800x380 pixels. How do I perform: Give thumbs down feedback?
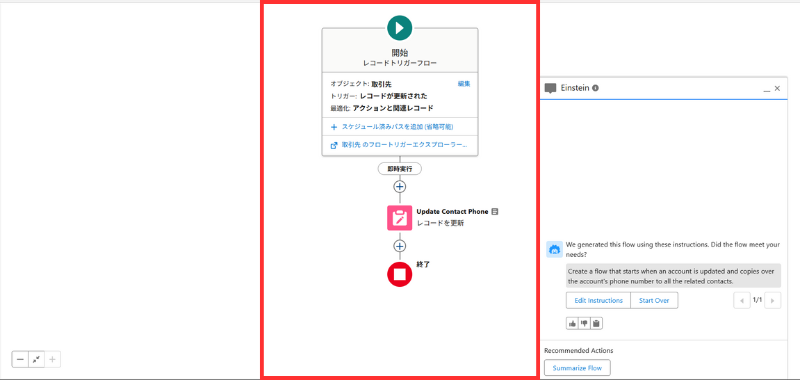pyautogui.click(x=584, y=323)
